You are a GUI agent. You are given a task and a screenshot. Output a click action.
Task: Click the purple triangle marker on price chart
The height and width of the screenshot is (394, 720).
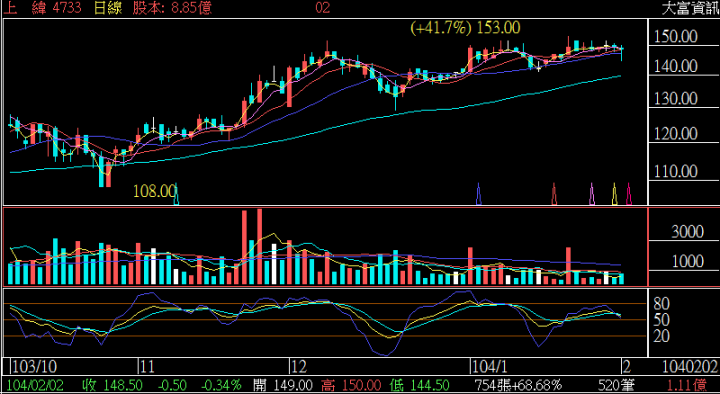pos(591,194)
